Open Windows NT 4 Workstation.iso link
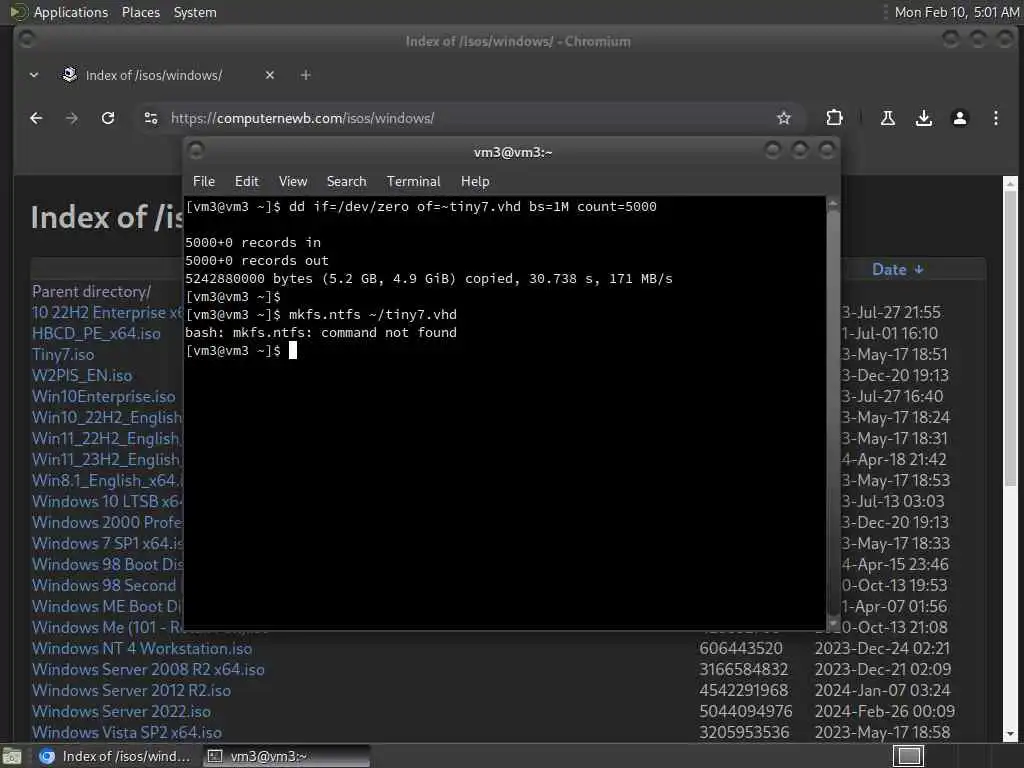 (142, 648)
